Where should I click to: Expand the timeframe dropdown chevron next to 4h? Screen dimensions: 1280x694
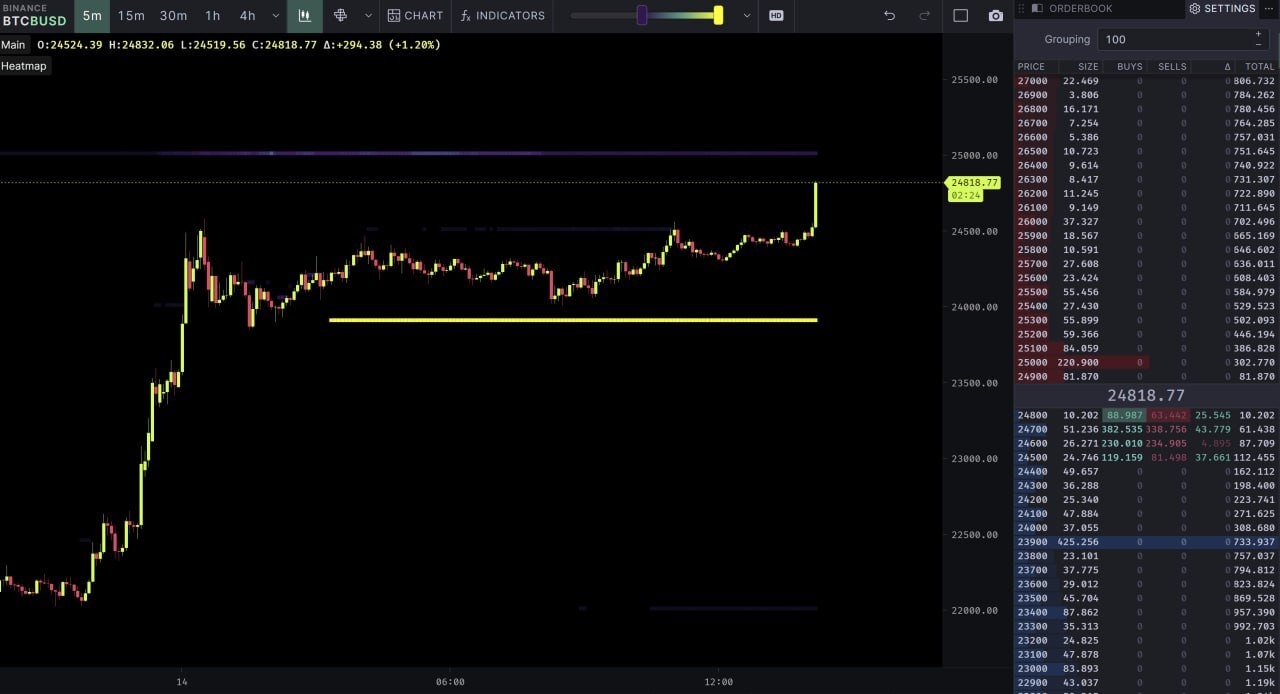click(x=275, y=15)
